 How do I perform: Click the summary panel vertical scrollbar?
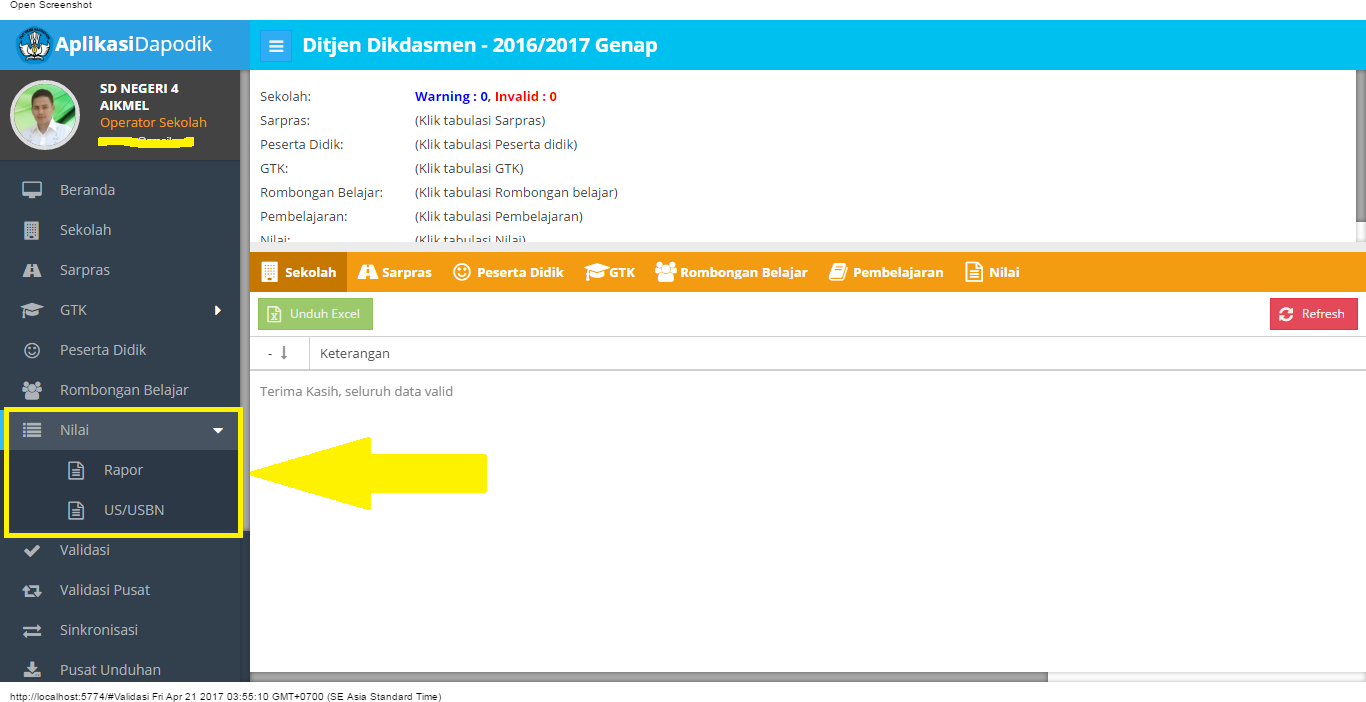click(1361, 146)
